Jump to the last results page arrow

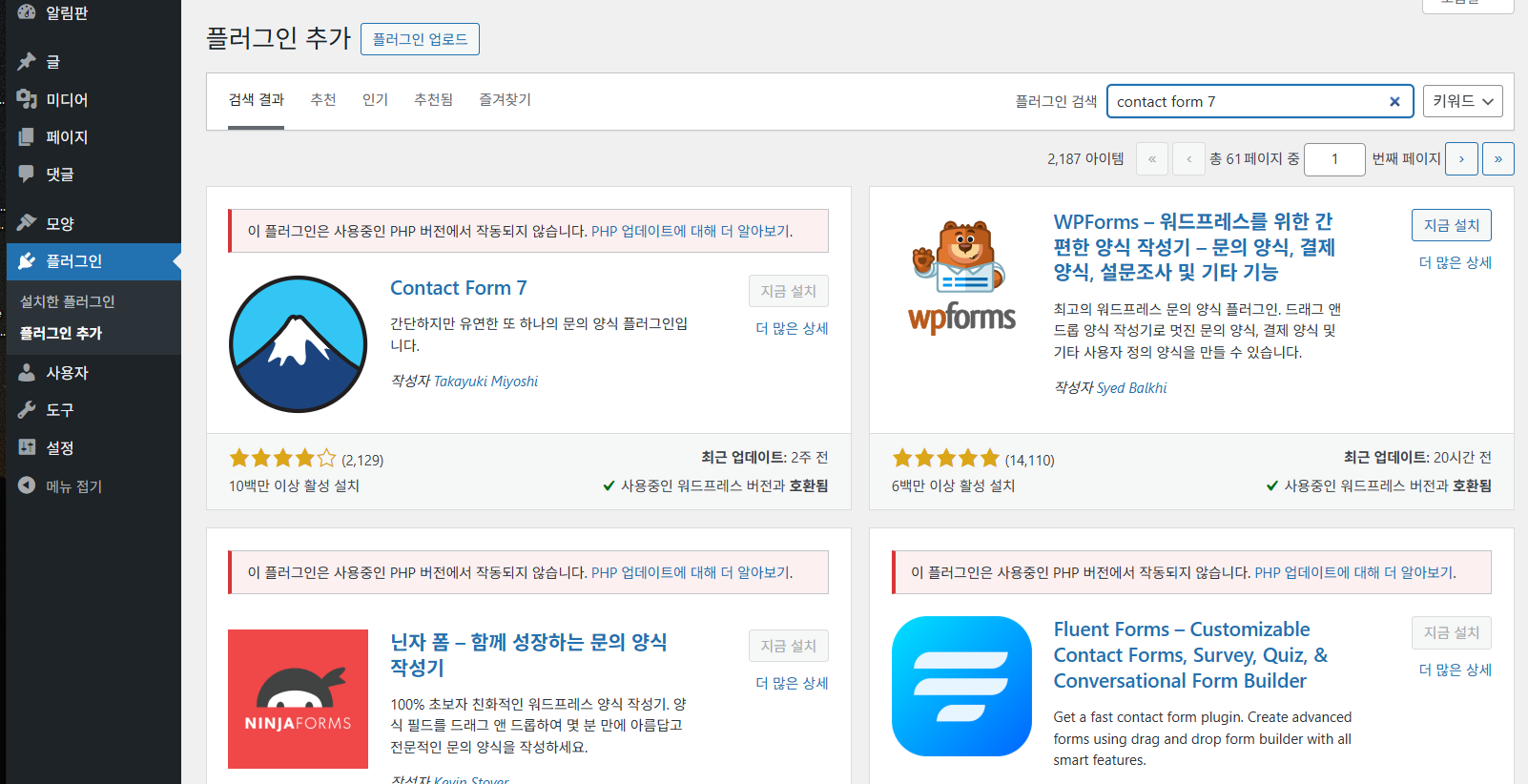coord(1497,158)
